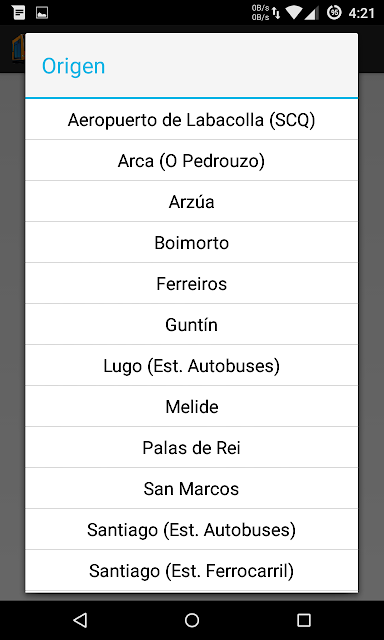Choose Santiago (Est. Ferrocarril) as origin
The width and height of the screenshot is (384, 640).
(191, 570)
